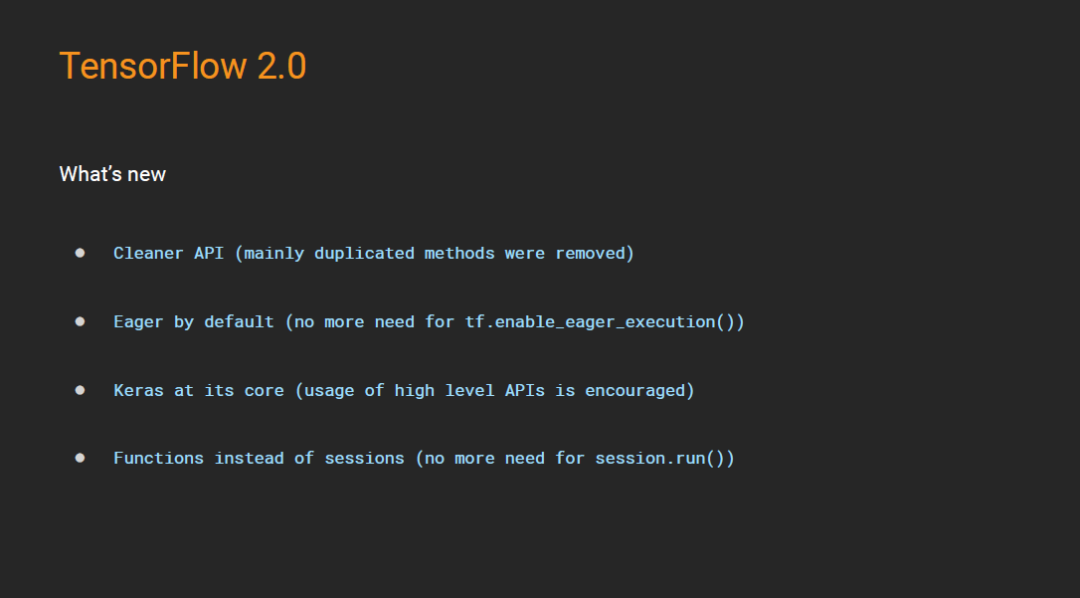Click the bullet beside Keras at its core
1080x598 pixels.
tap(80, 389)
